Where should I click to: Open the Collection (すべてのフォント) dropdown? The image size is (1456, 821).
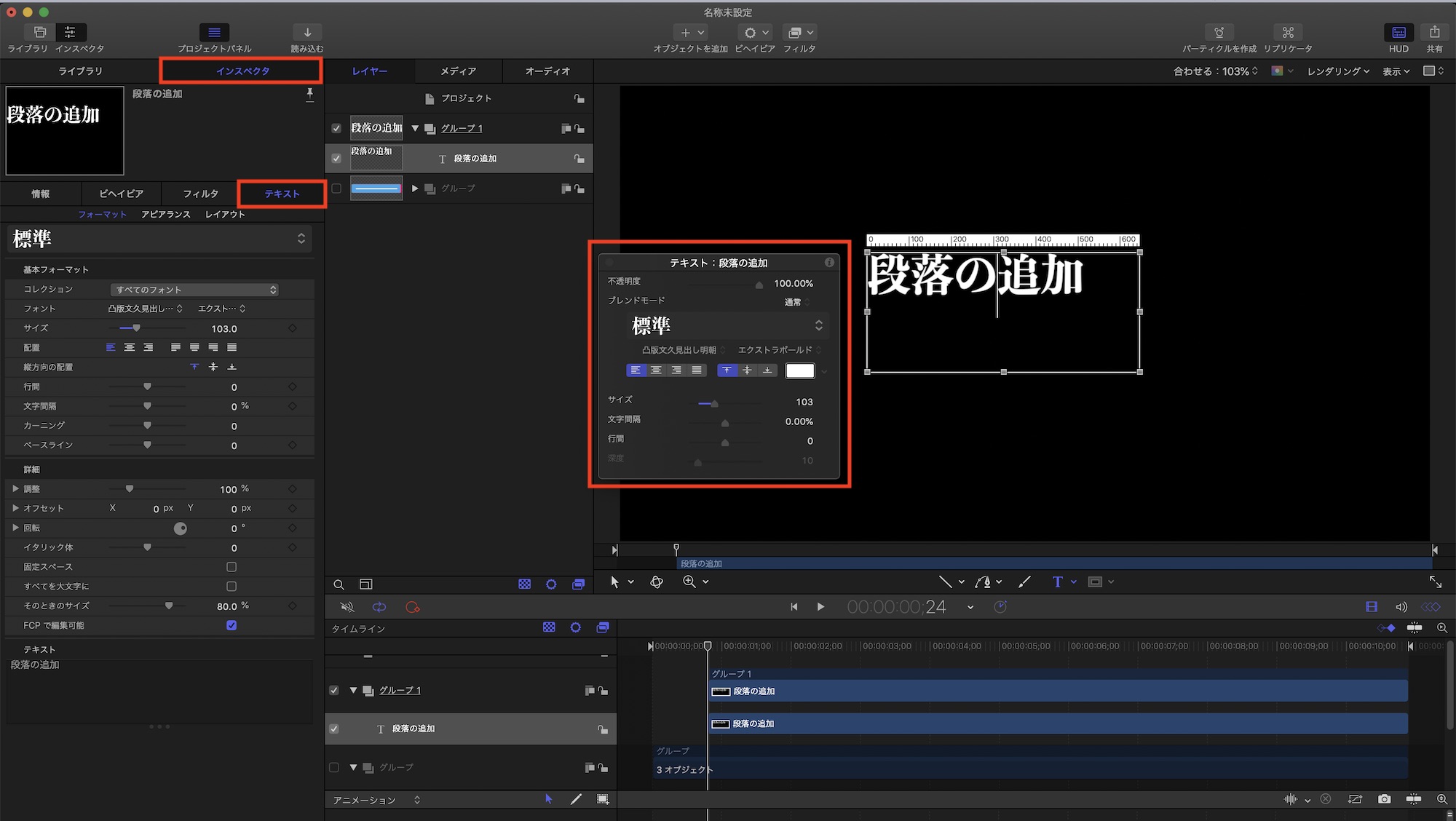[x=194, y=290]
